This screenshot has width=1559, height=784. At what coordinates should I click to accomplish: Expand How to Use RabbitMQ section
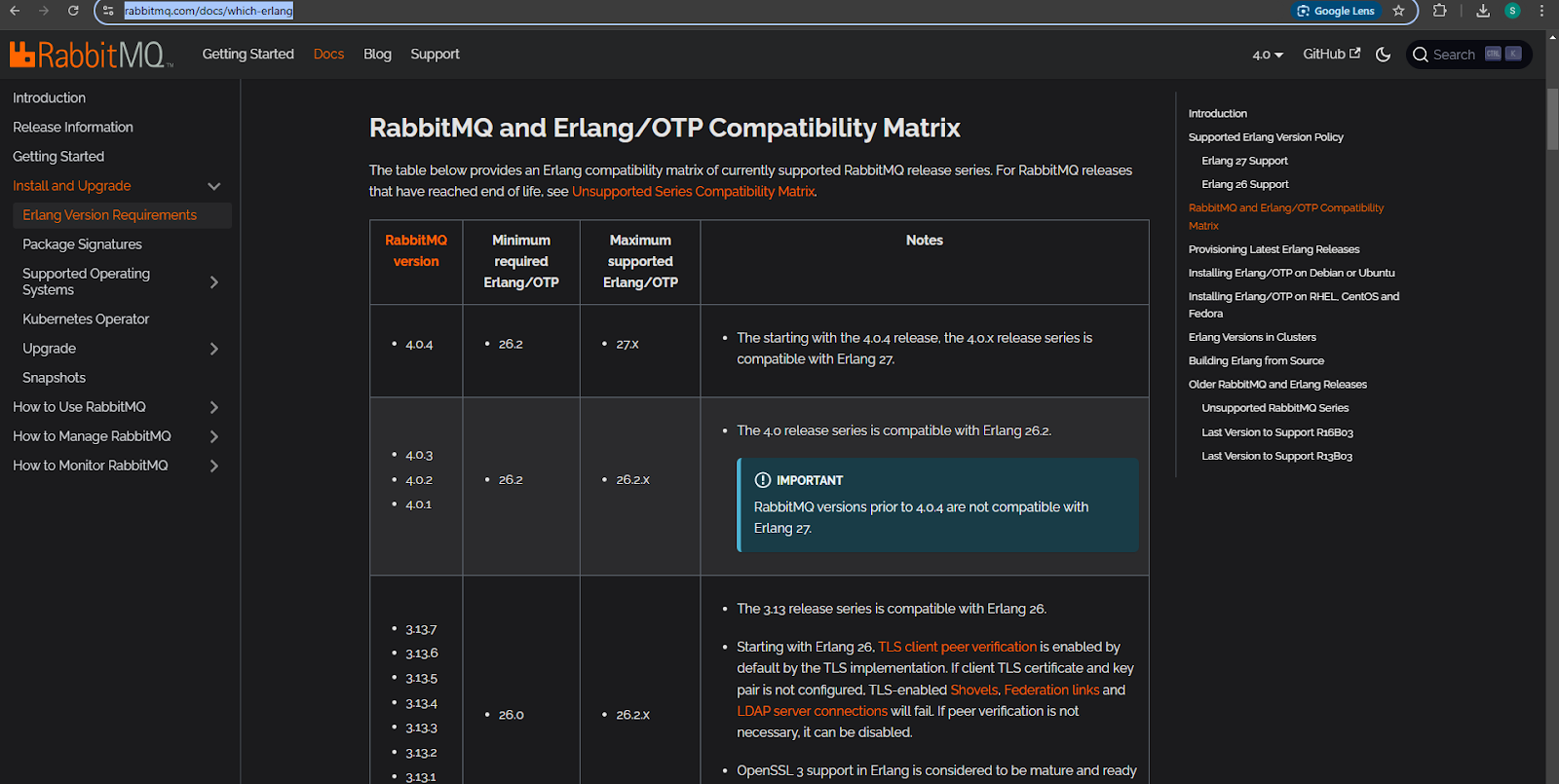[x=214, y=407]
